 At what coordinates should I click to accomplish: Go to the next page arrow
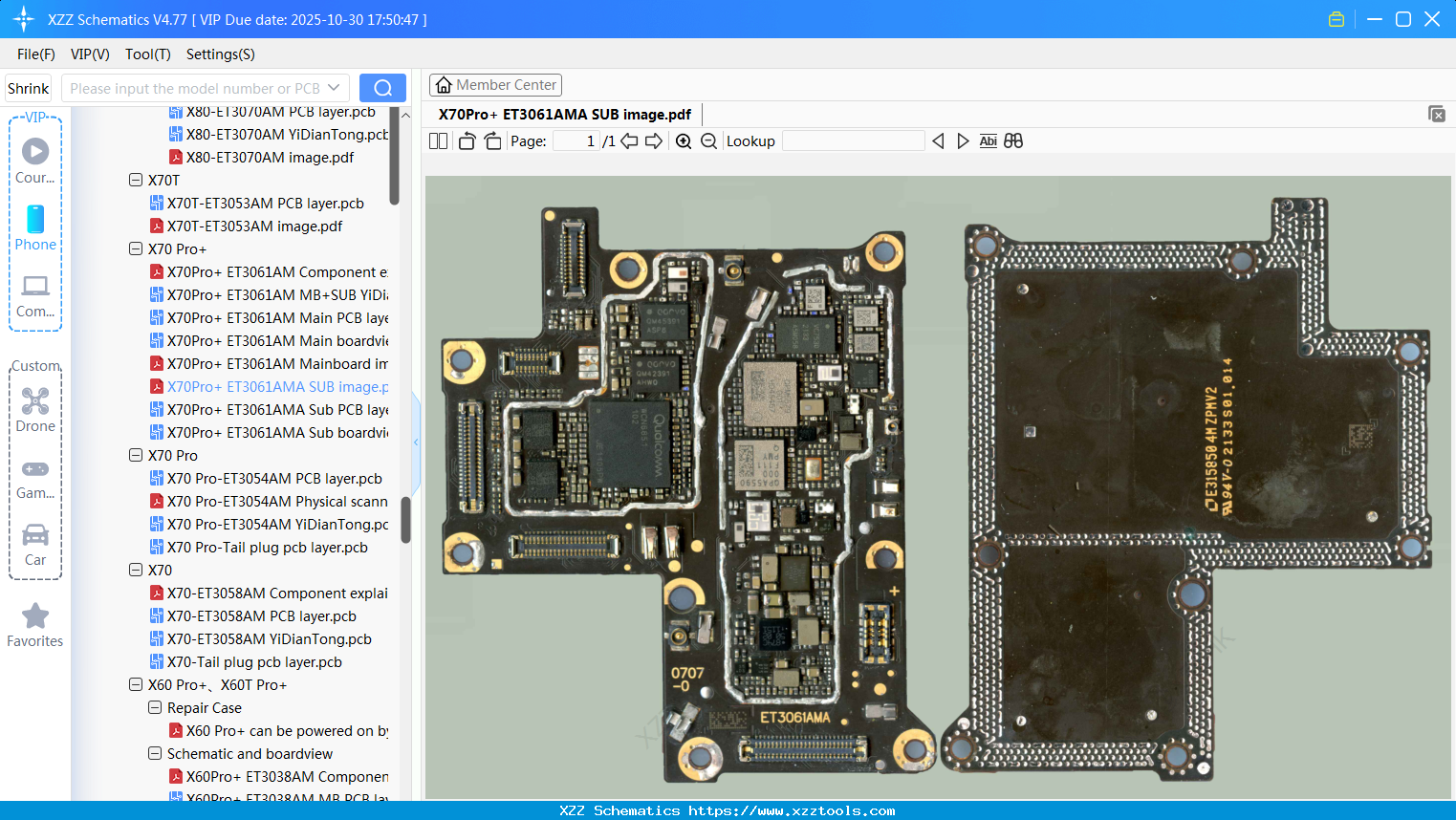coord(654,141)
